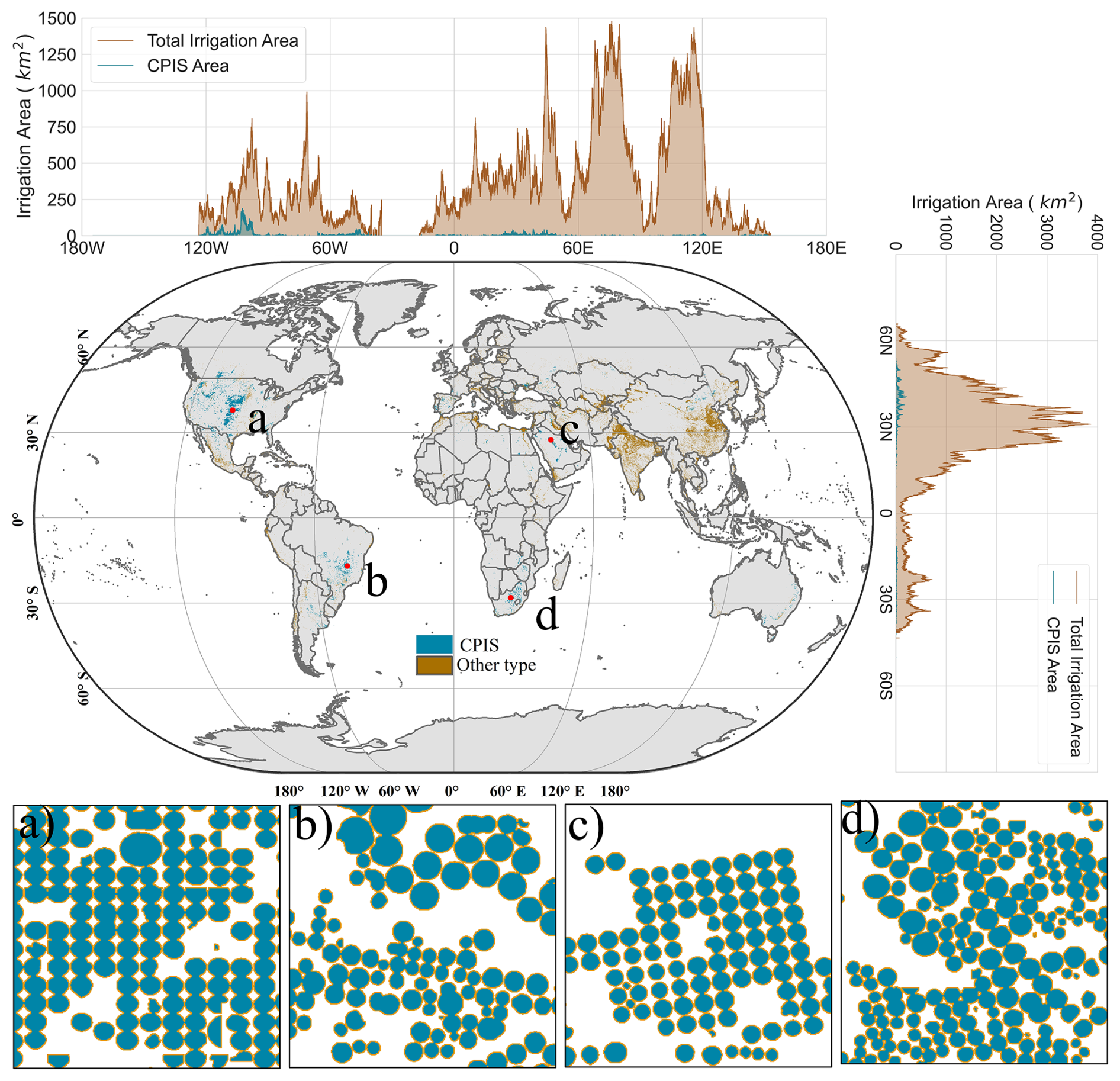Image resolution: width=1120 pixels, height=1081 pixels.
Task: Click the blue CPIS legend swatch on map
Action: tap(434, 644)
